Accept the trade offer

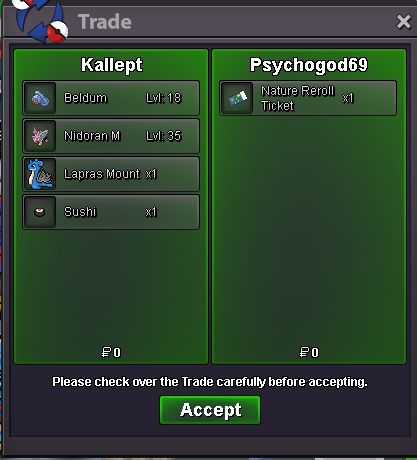(210, 410)
